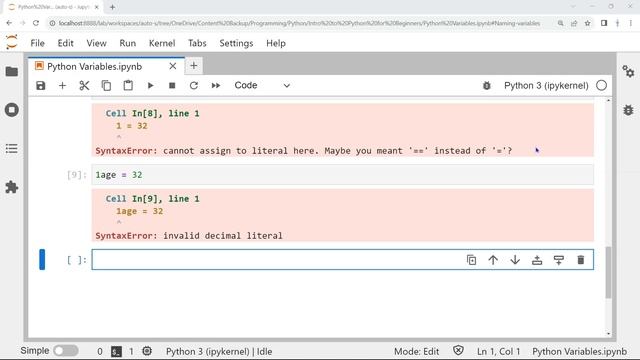Interrupt the kernel with stop icon

pos(172,85)
